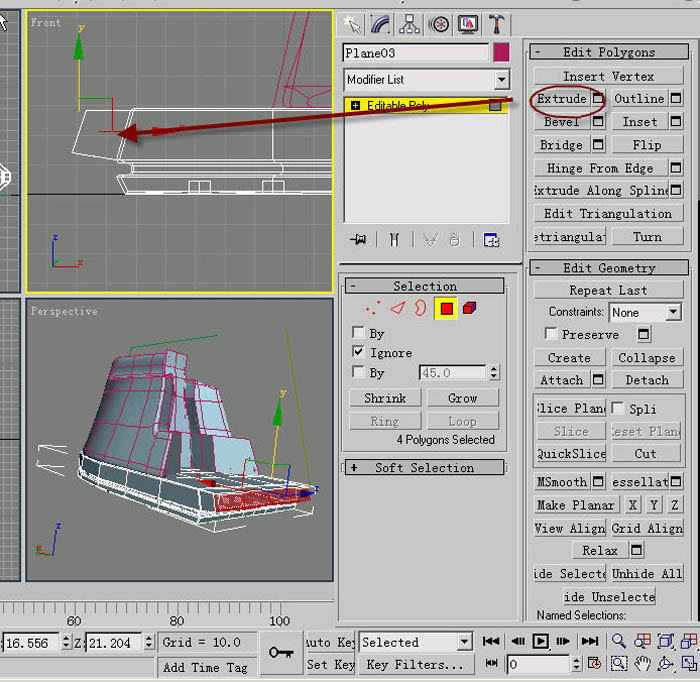The height and width of the screenshot is (682, 700).
Task: Open the Display panel tab
Action: click(x=468, y=24)
